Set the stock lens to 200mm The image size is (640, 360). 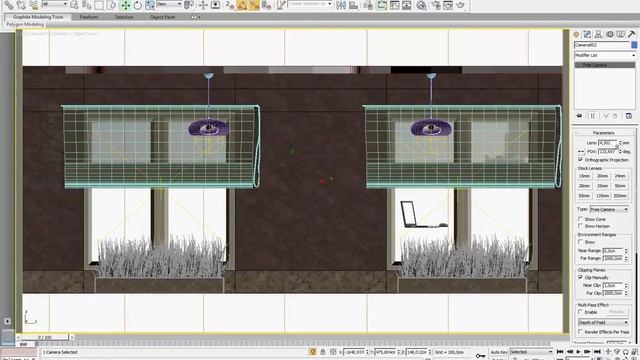(620, 196)
